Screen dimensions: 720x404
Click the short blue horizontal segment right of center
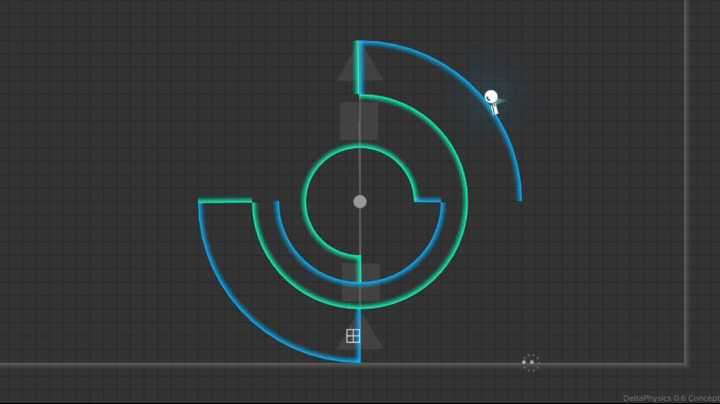pyautogui.click(x=428, y=200)
